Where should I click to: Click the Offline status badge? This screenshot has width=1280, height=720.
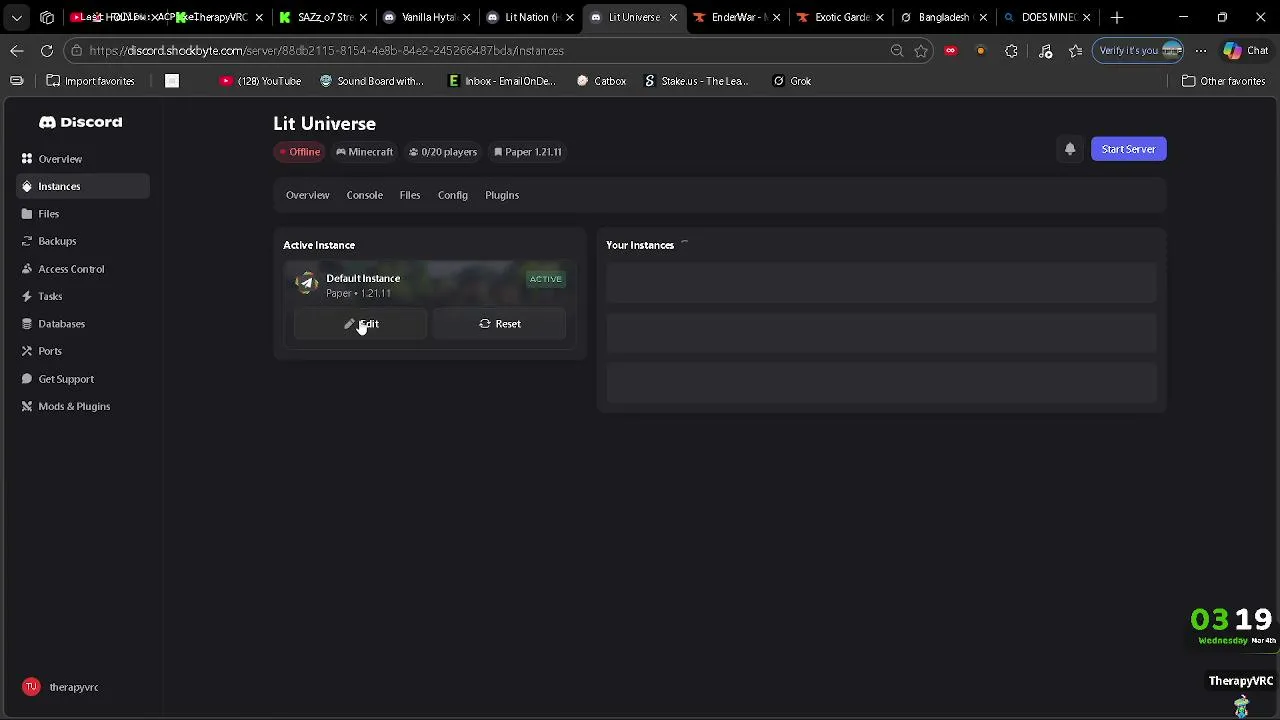(x=300, y=152)
